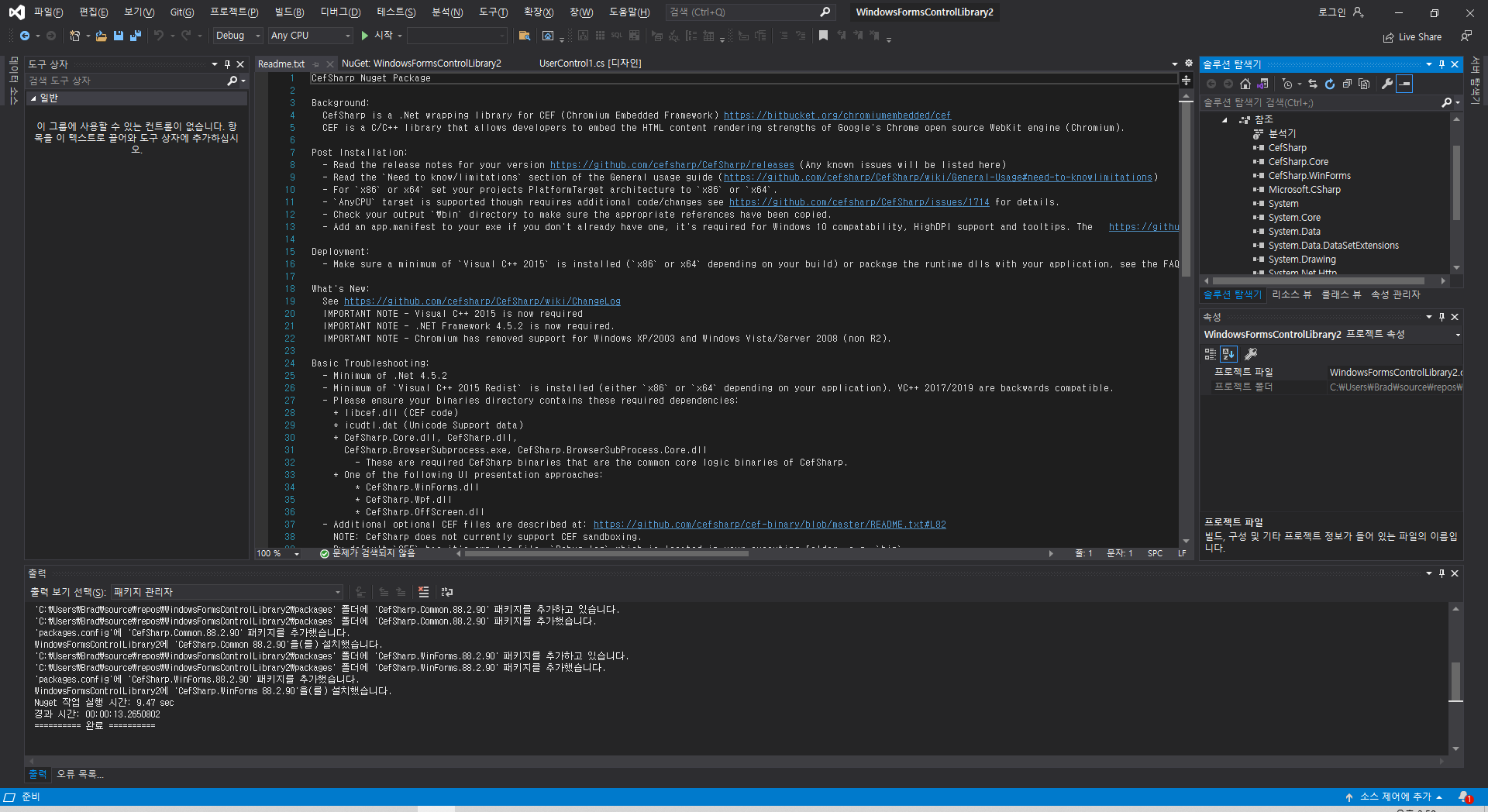Click the Show All Files icon
This screenshot has height=812, width=1488.
1364,84
